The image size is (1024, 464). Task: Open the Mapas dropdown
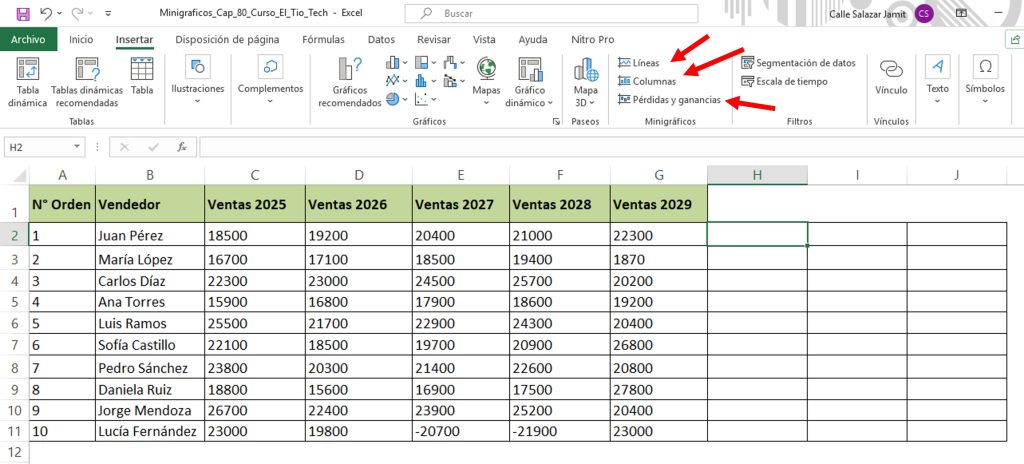coord(486,78)
